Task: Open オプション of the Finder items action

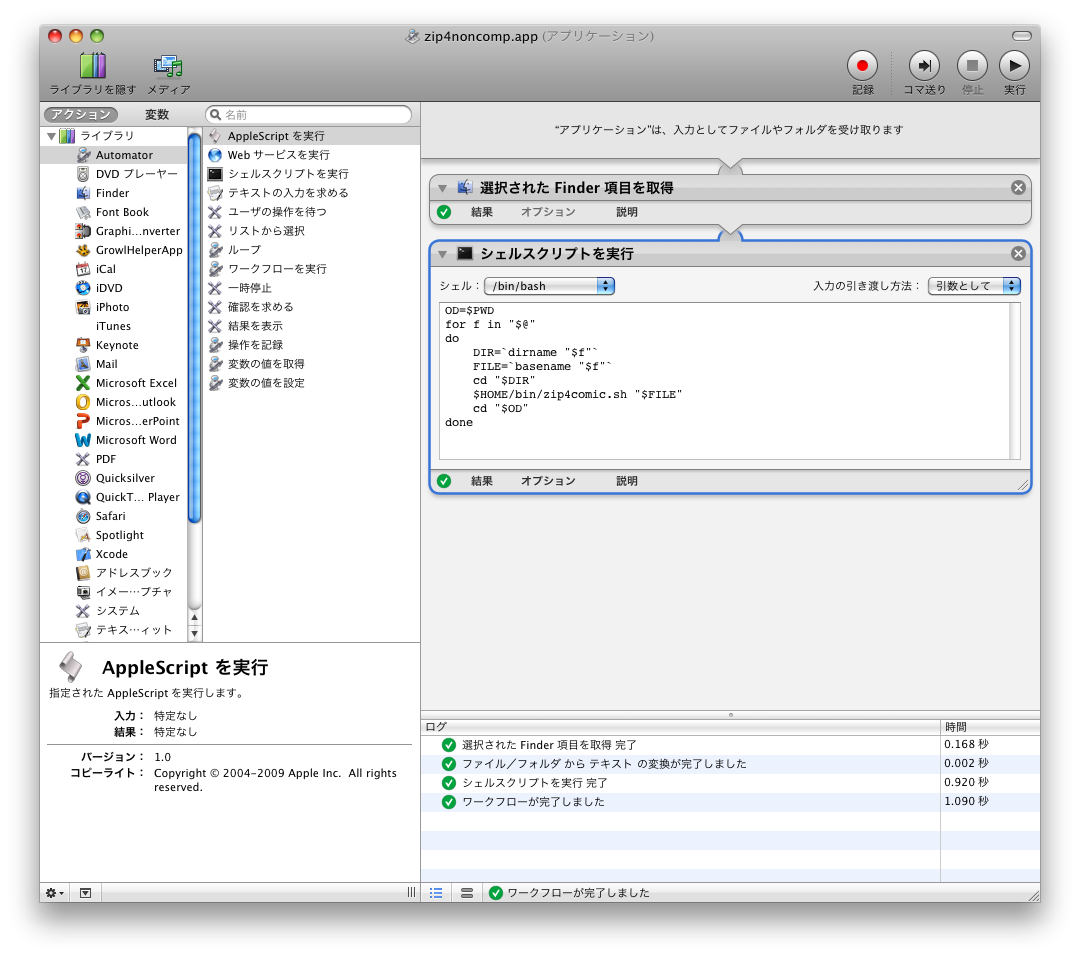Action: point(548,212)
